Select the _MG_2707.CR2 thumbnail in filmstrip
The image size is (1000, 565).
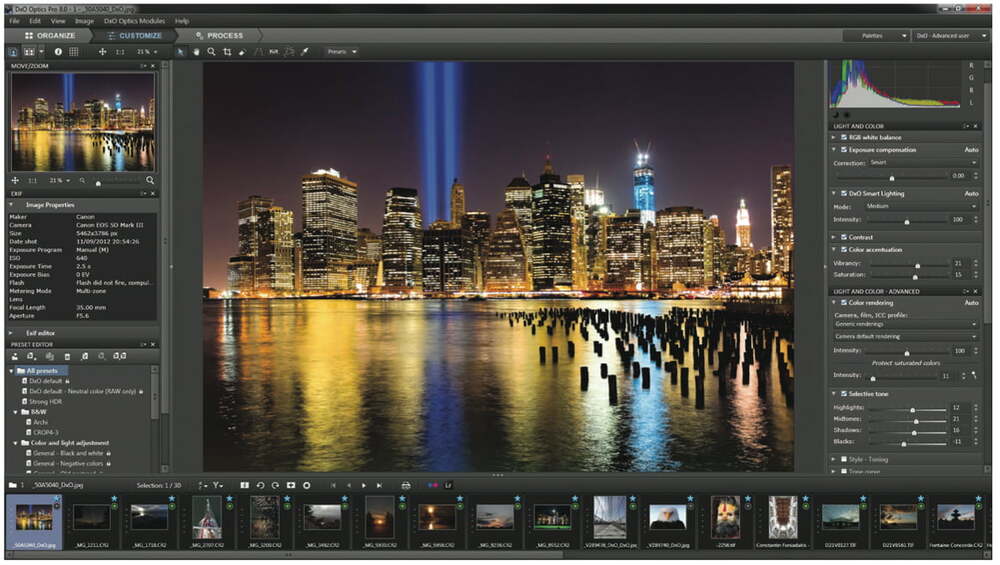(207, 518)
